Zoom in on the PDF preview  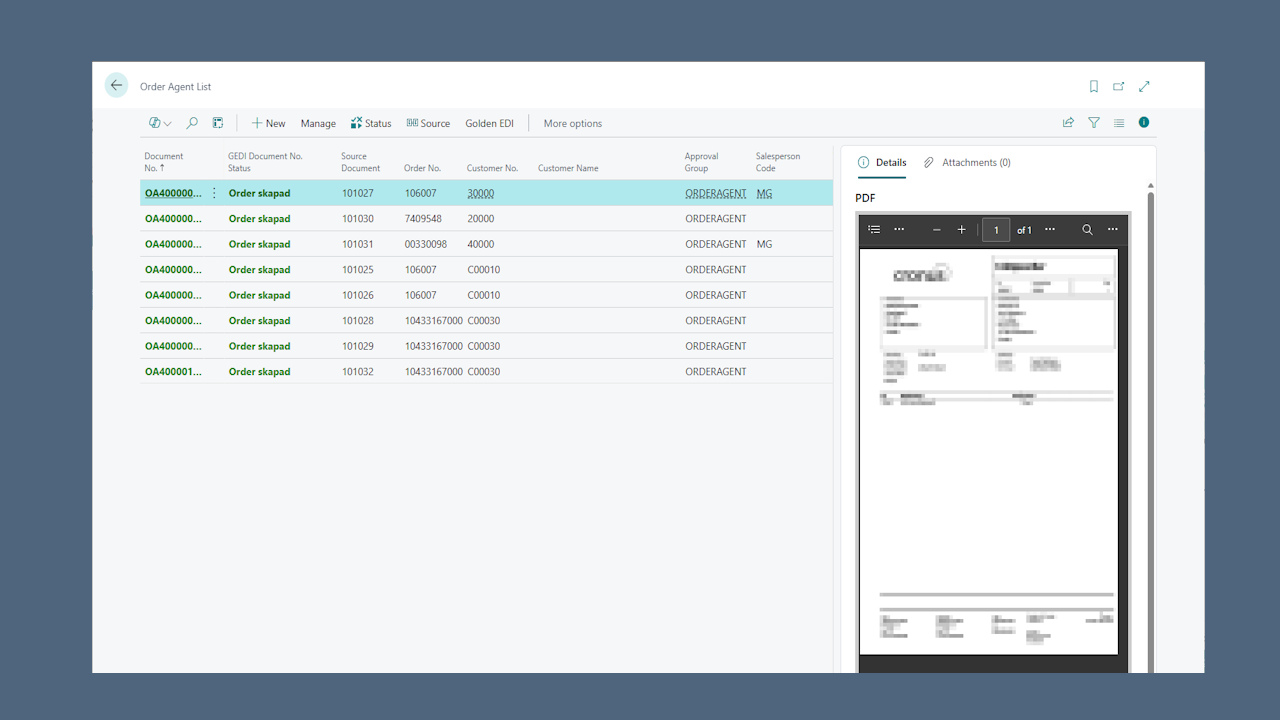tap(962, 229)
